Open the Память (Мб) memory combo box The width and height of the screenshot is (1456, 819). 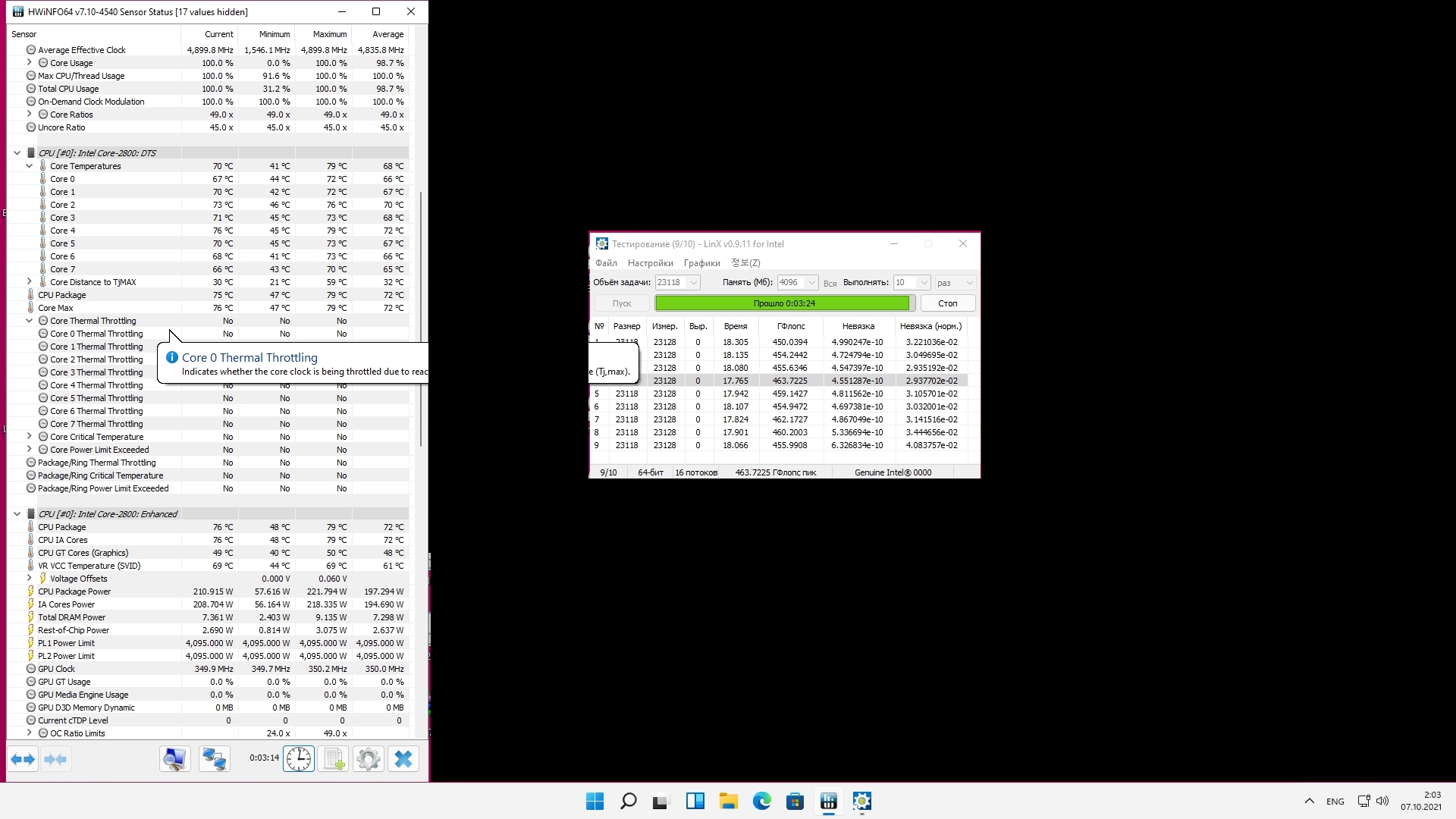[811, 282]
